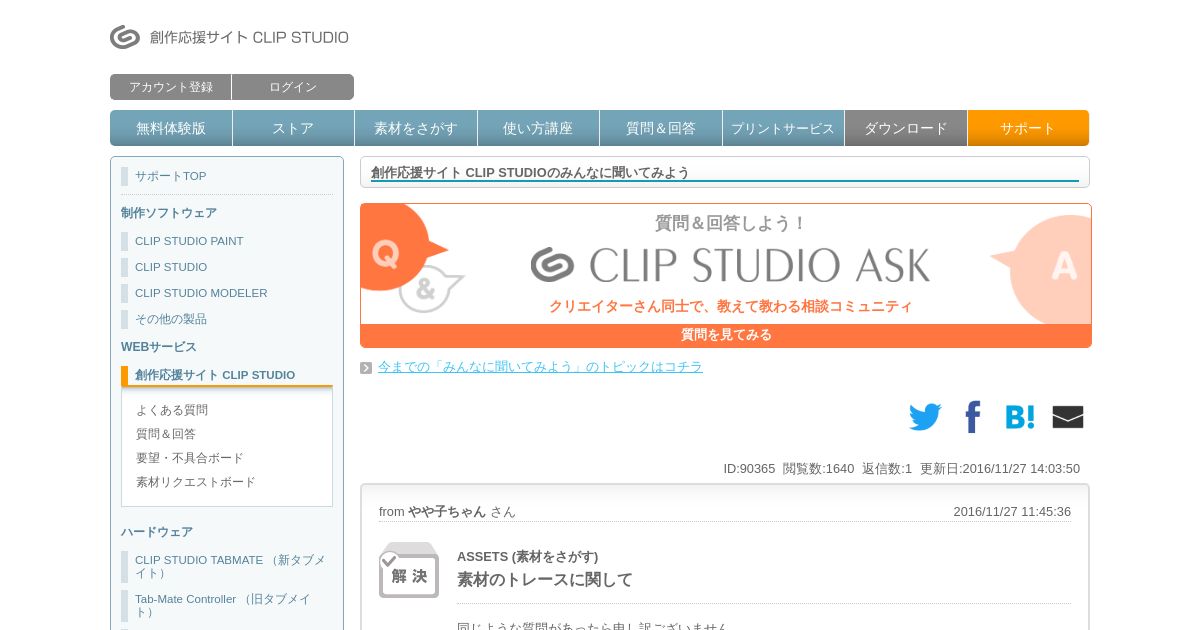The image size is (1200, 630).
Task: Open CLIP STUDIO sidebar link under 制作ソフトウェア
Action: pyautogui.click(x=171, y=267)
